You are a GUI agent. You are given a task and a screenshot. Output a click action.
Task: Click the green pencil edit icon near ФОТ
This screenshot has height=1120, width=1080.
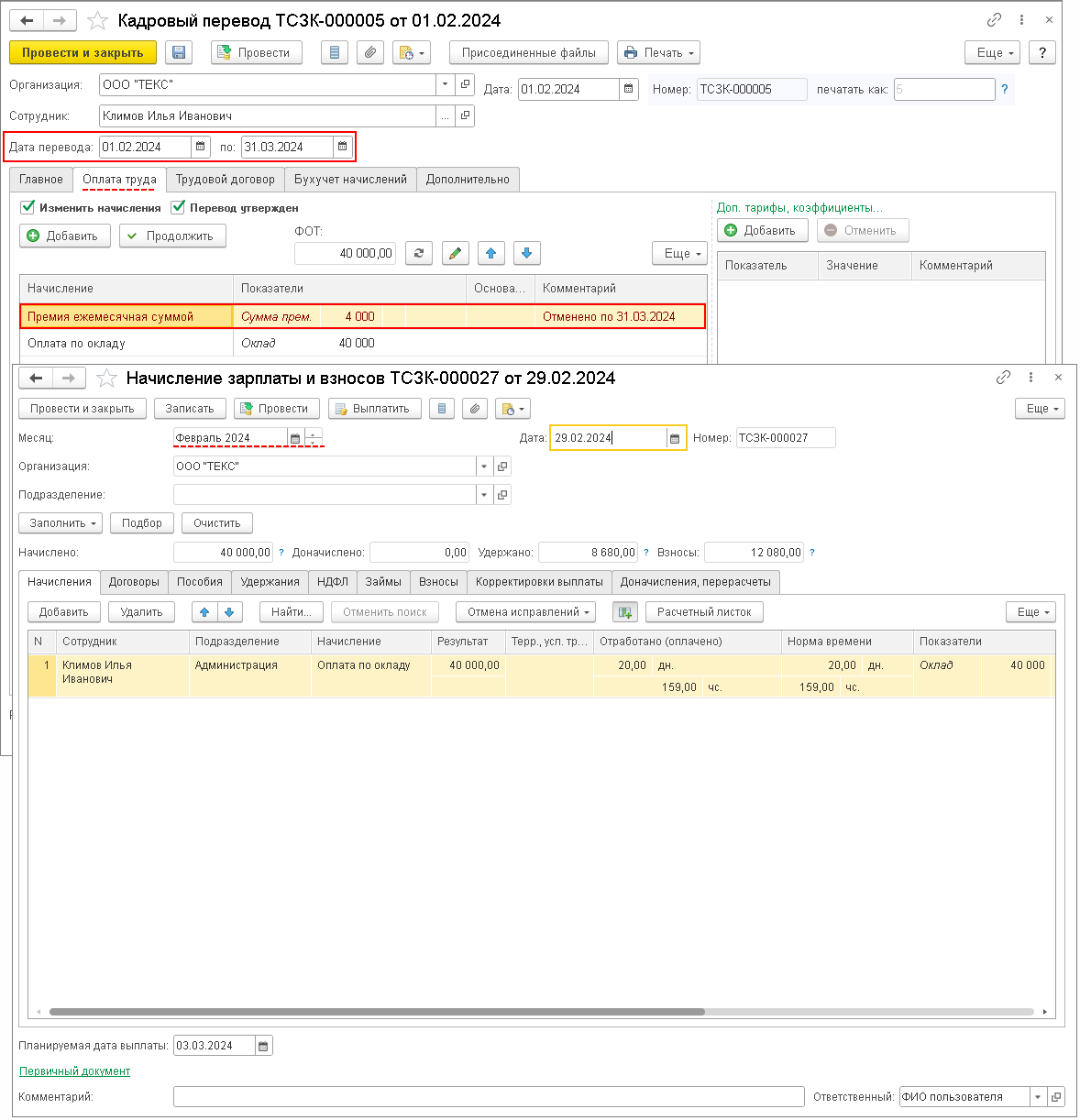(x=455, y=253)
